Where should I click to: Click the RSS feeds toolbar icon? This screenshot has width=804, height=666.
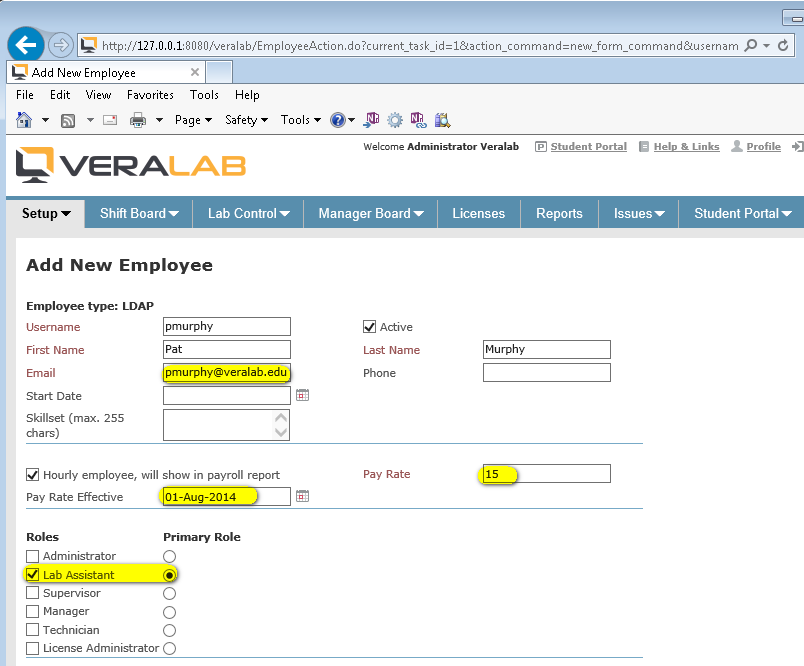coord(68,120)
